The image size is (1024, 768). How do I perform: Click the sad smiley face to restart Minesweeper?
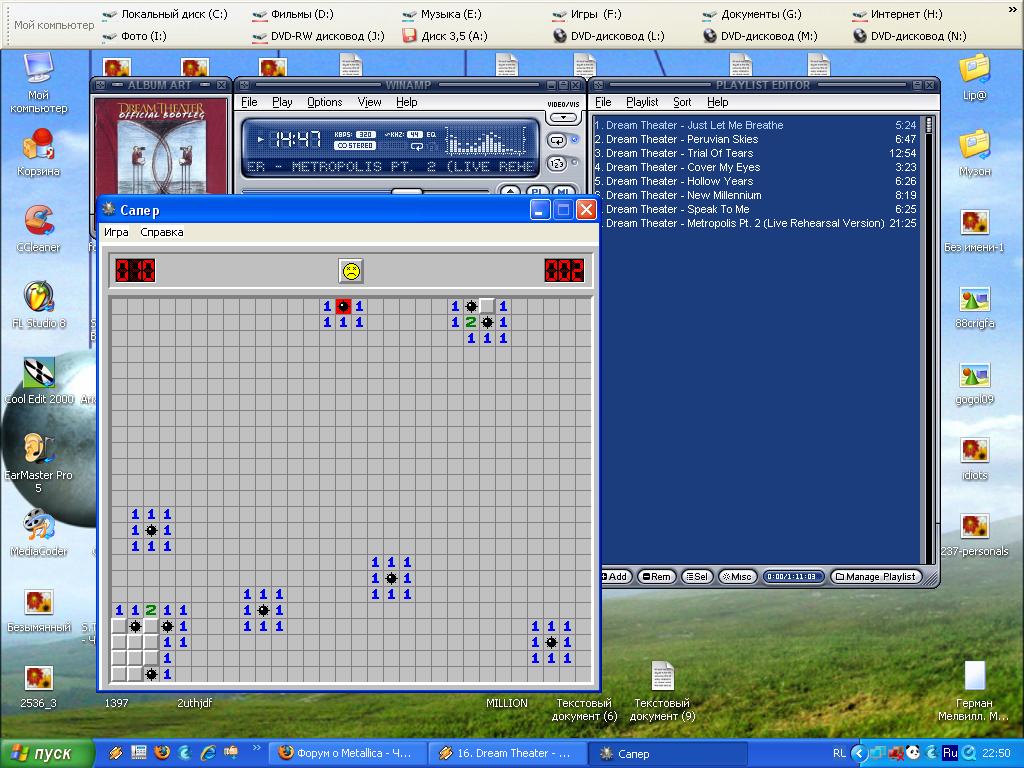tap(351, 270)
